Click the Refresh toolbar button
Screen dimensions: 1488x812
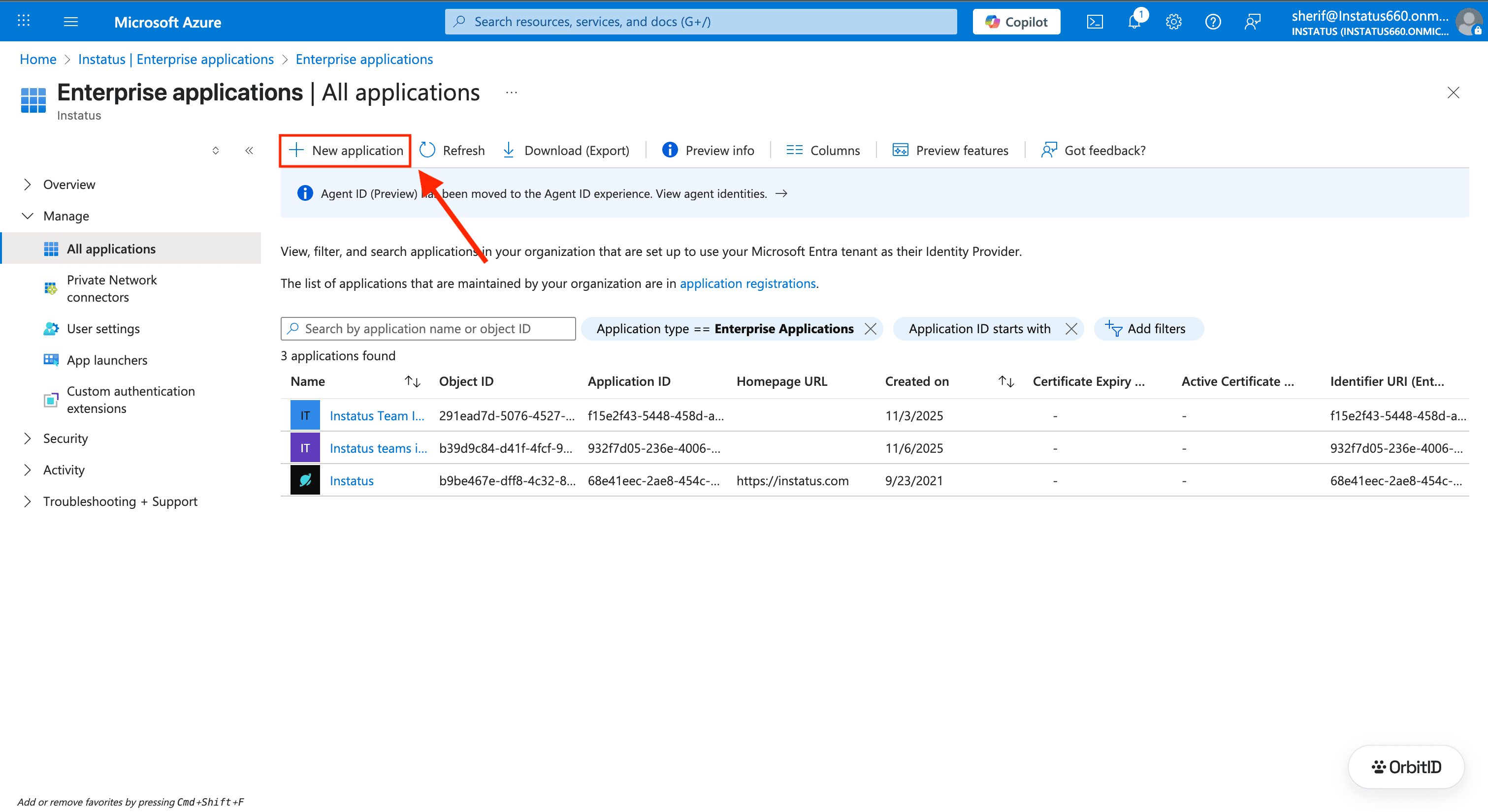(453, 150)
